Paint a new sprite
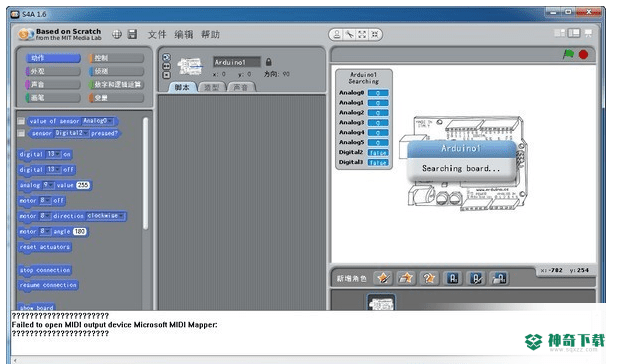Screen dimensions: 617x364 click(x=383, y=278)
